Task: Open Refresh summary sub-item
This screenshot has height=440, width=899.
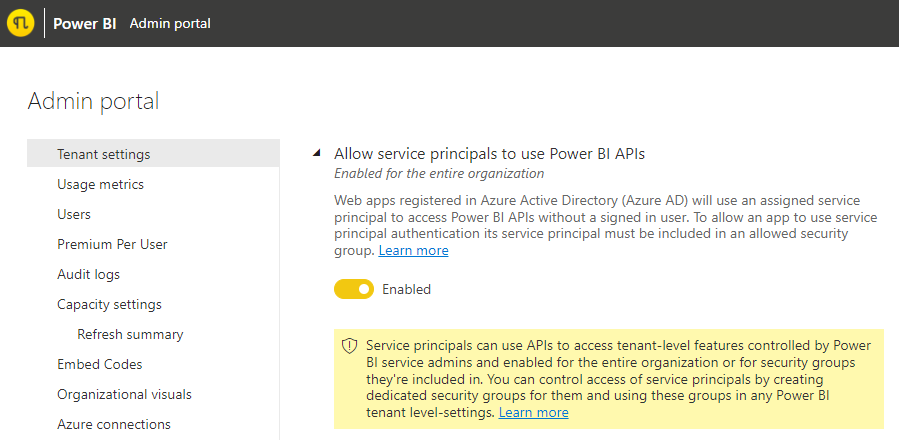Action: (x=130, y=334)
